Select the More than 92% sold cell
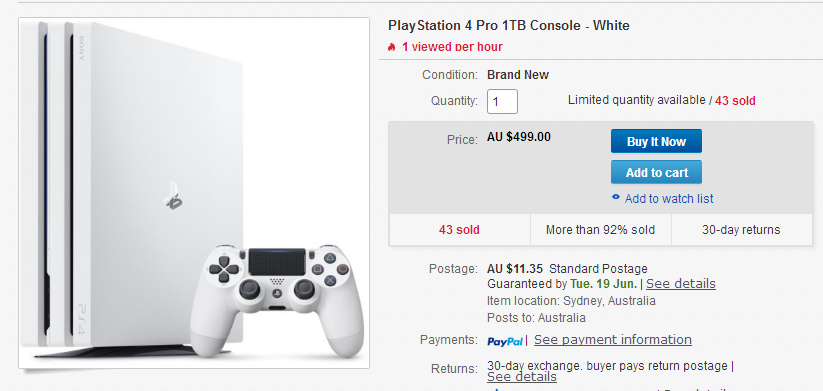 (x=600, y=230)
